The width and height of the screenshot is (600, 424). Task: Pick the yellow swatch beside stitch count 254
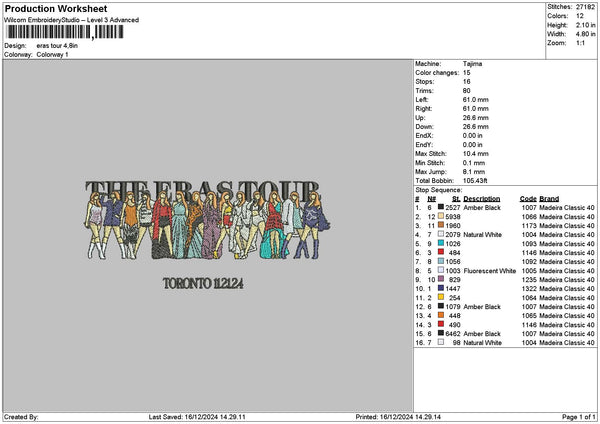(x=441, y=297)
